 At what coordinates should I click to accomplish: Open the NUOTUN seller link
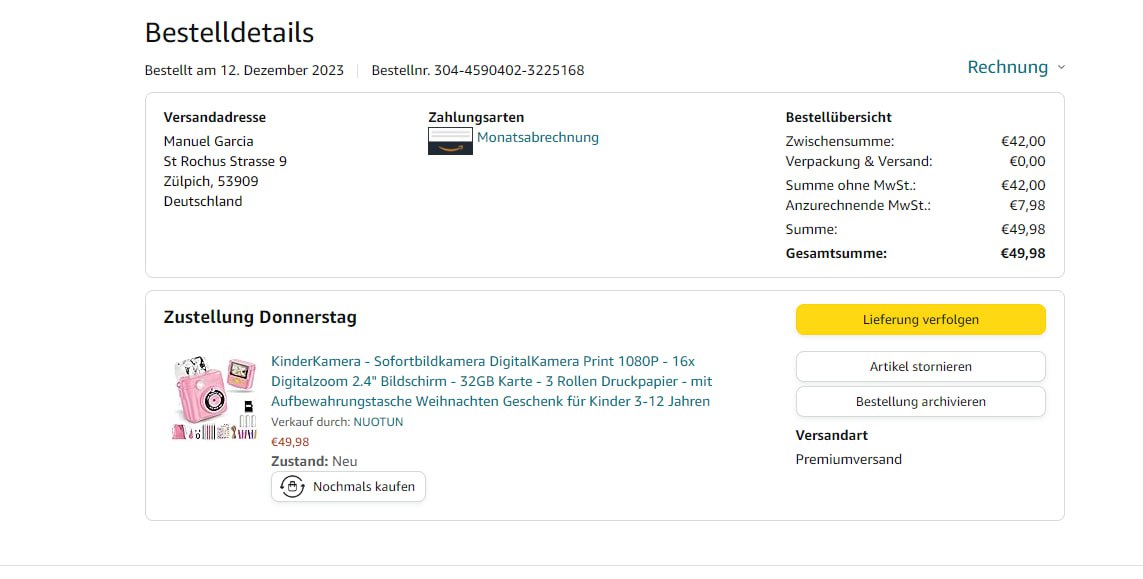(378, 422)
